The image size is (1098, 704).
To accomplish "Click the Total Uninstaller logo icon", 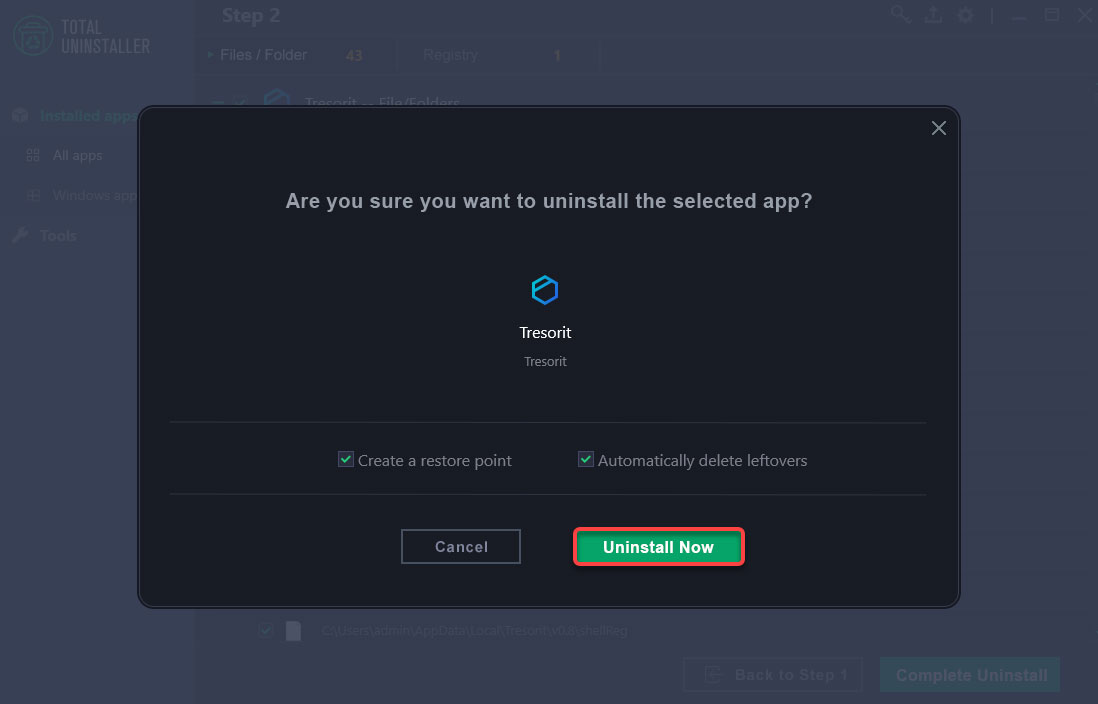I will (x=32, y=36).
